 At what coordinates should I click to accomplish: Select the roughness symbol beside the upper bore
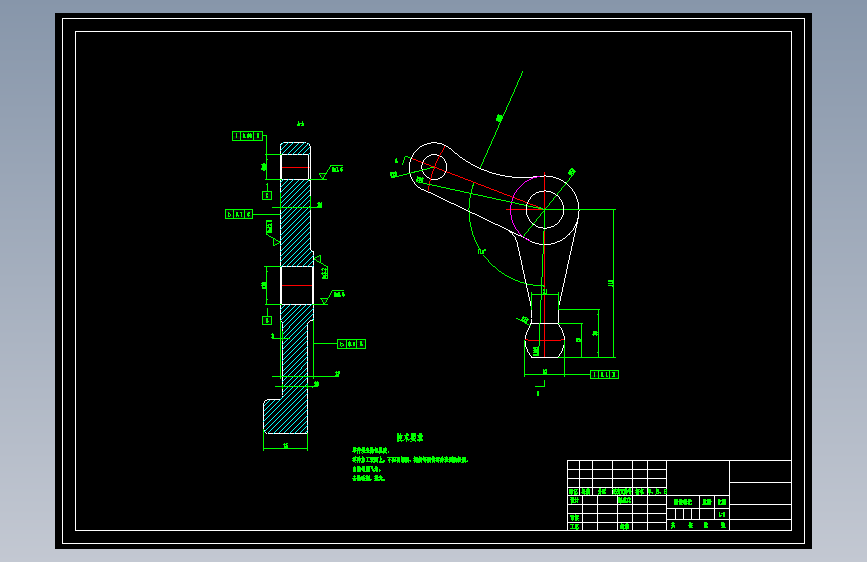pos(331,171)
